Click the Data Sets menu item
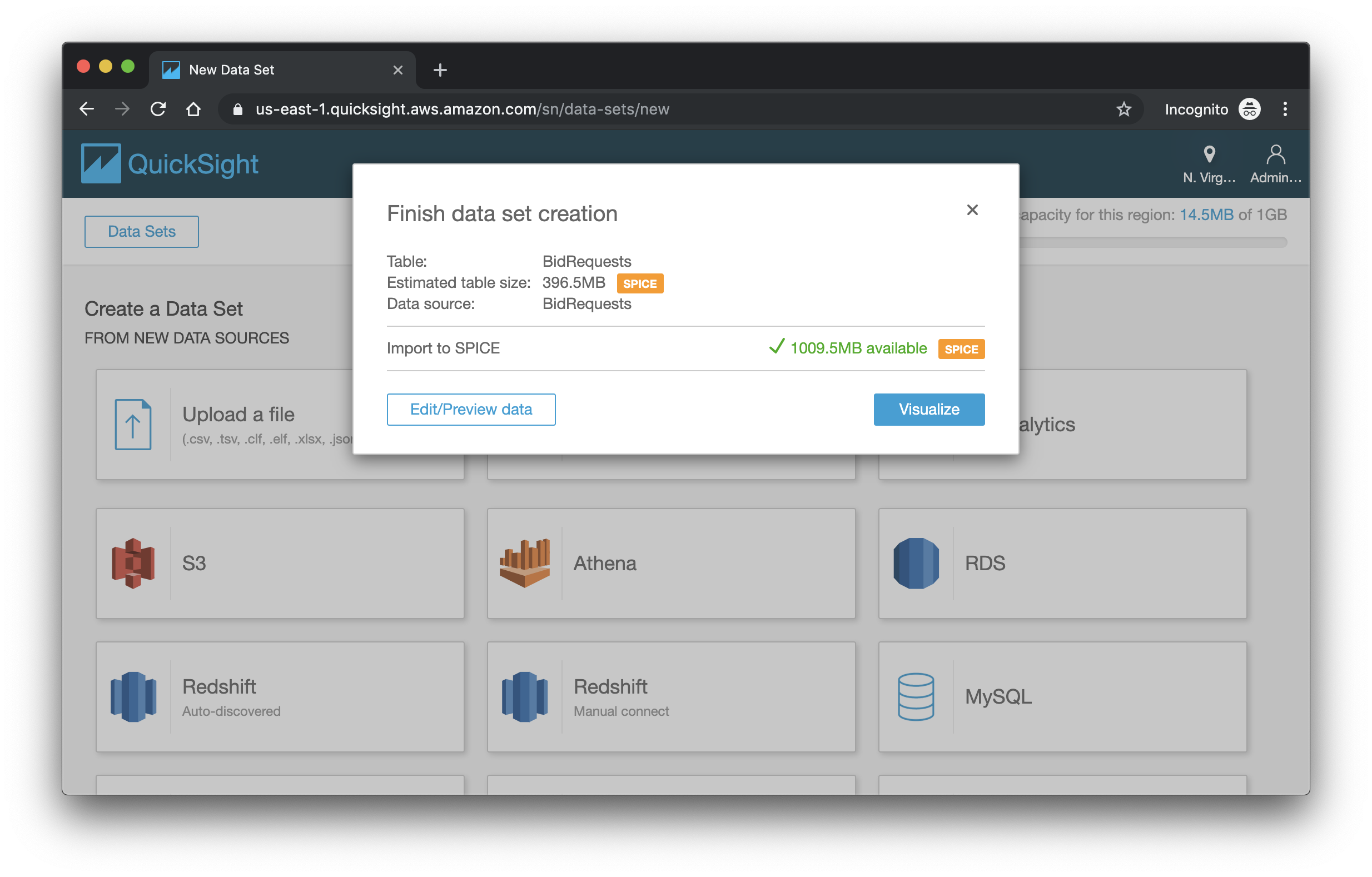1372x877 pixels. (140, 231)
